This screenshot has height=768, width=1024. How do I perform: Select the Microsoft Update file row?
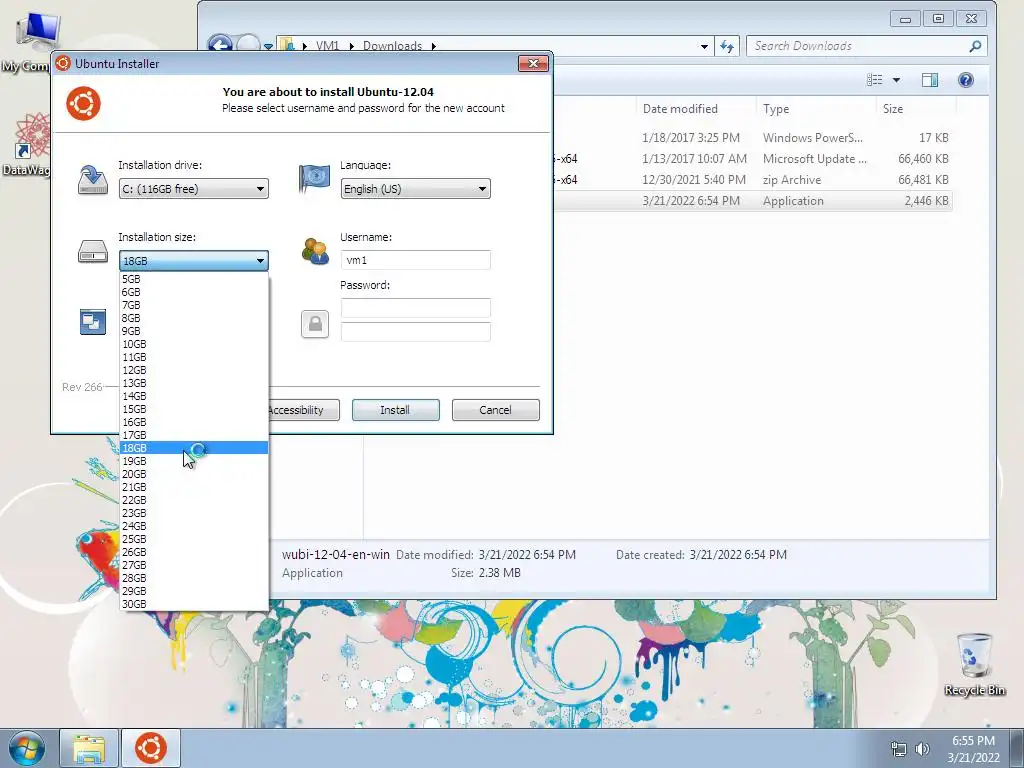tap(752, 159)
